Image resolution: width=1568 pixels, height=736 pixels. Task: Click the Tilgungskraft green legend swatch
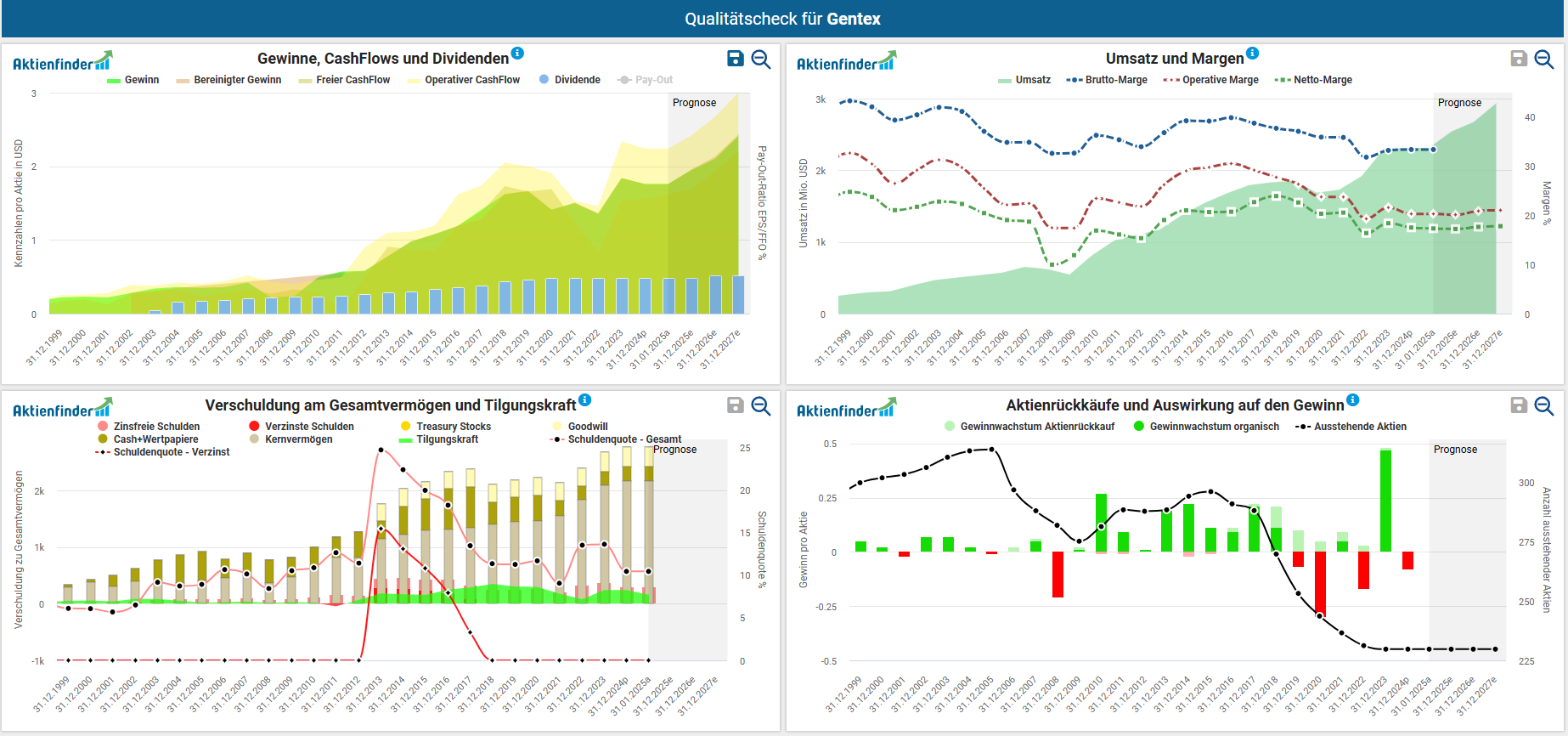[406, 440]
